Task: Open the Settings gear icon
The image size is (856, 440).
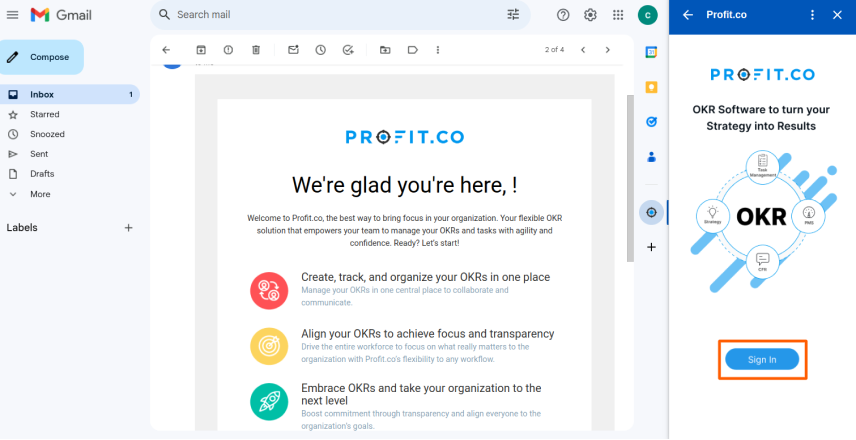Action: [590, 15]
